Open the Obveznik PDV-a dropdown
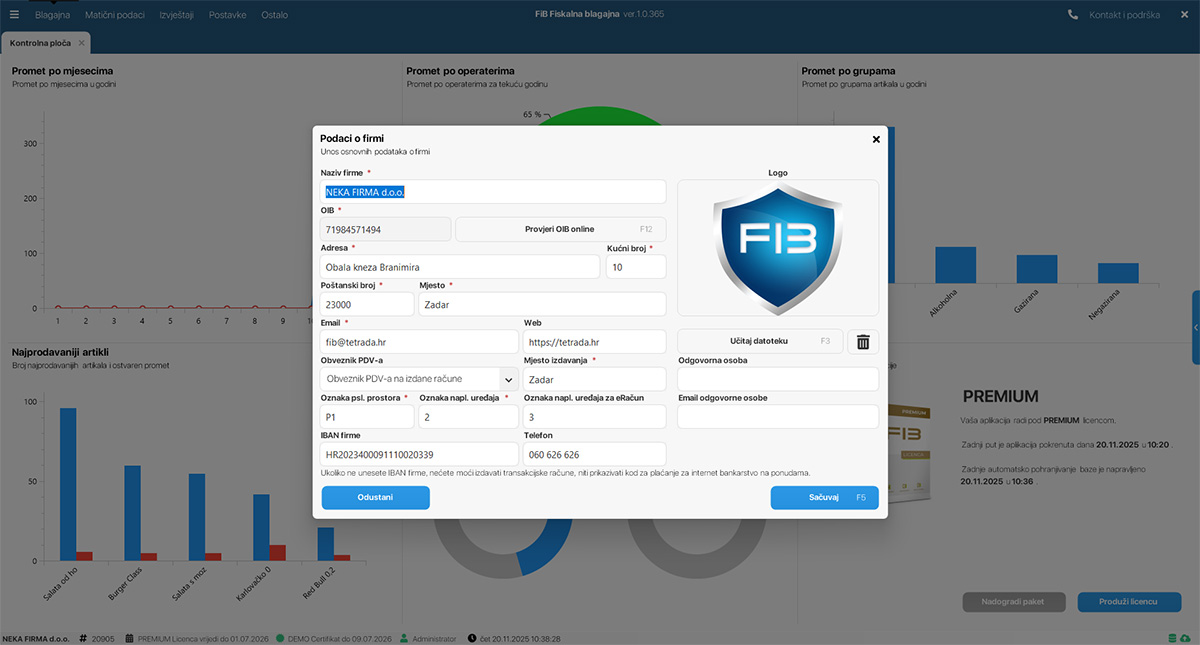Screen dimensions: 1200x645 (x=508, y=379)
